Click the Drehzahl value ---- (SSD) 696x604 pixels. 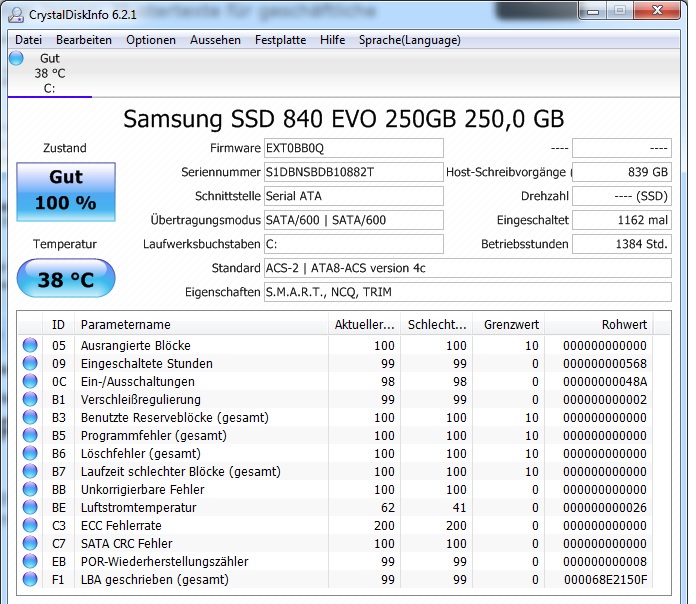[622, 196]
